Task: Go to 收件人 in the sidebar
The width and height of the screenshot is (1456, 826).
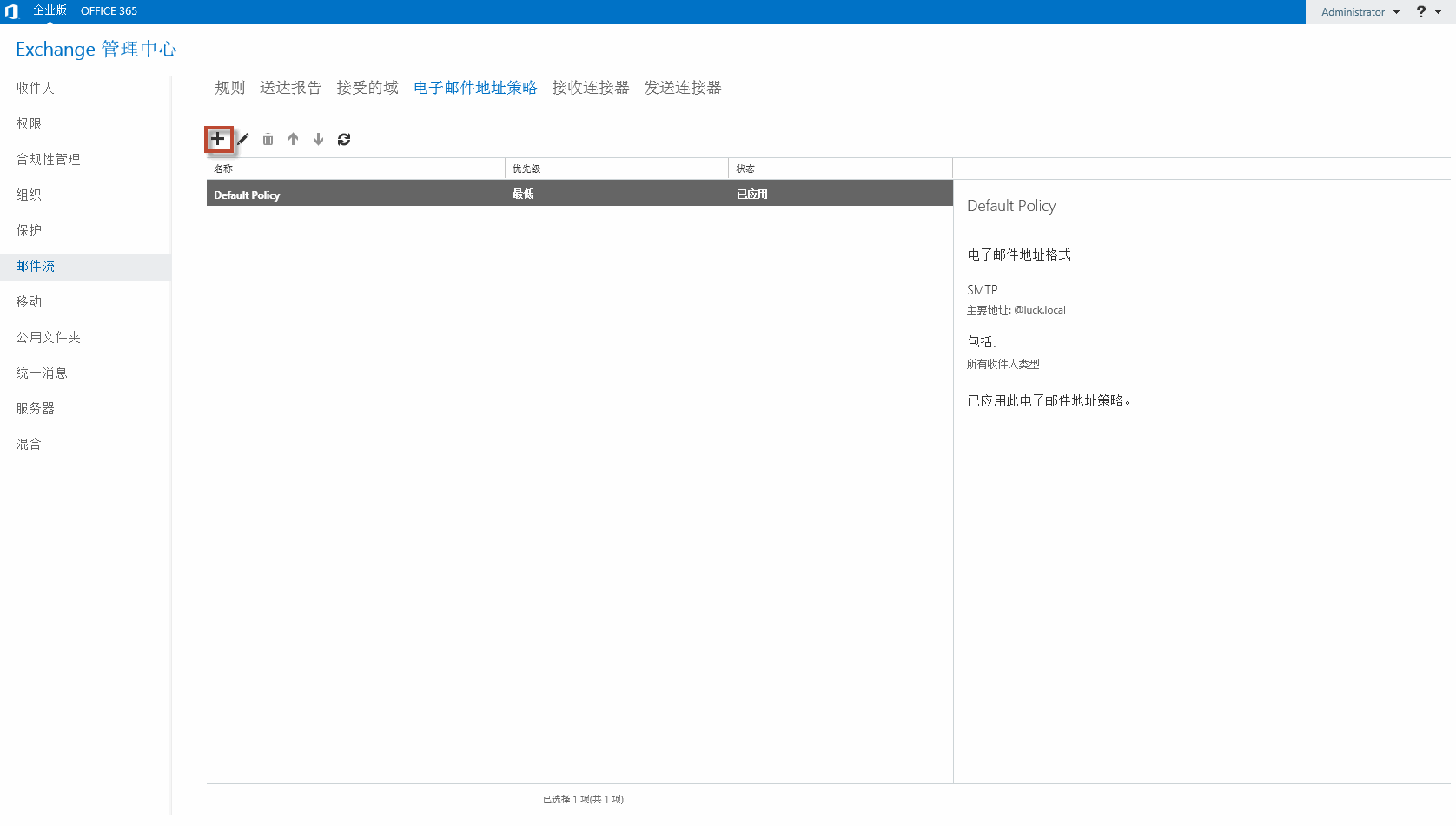Action: pos(35,88)
